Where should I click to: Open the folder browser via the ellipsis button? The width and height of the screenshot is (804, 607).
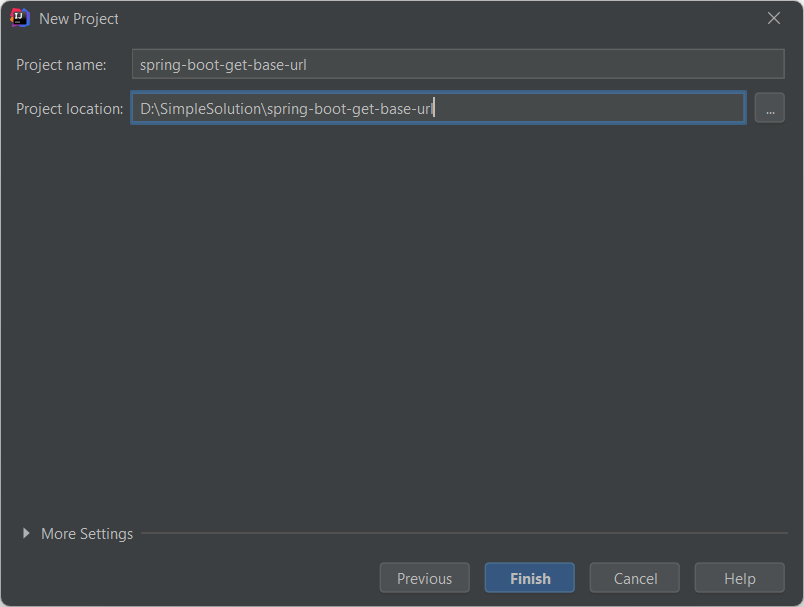[769, 108]
